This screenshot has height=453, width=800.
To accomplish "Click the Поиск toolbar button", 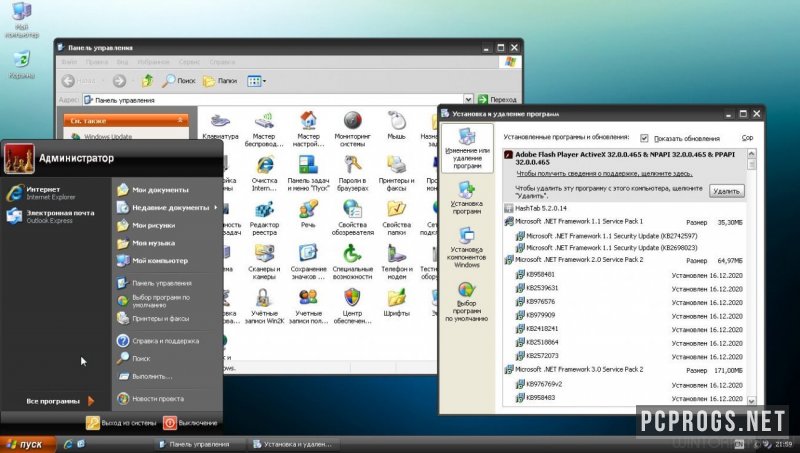I will pyautogui.click(x=179, y=81).
